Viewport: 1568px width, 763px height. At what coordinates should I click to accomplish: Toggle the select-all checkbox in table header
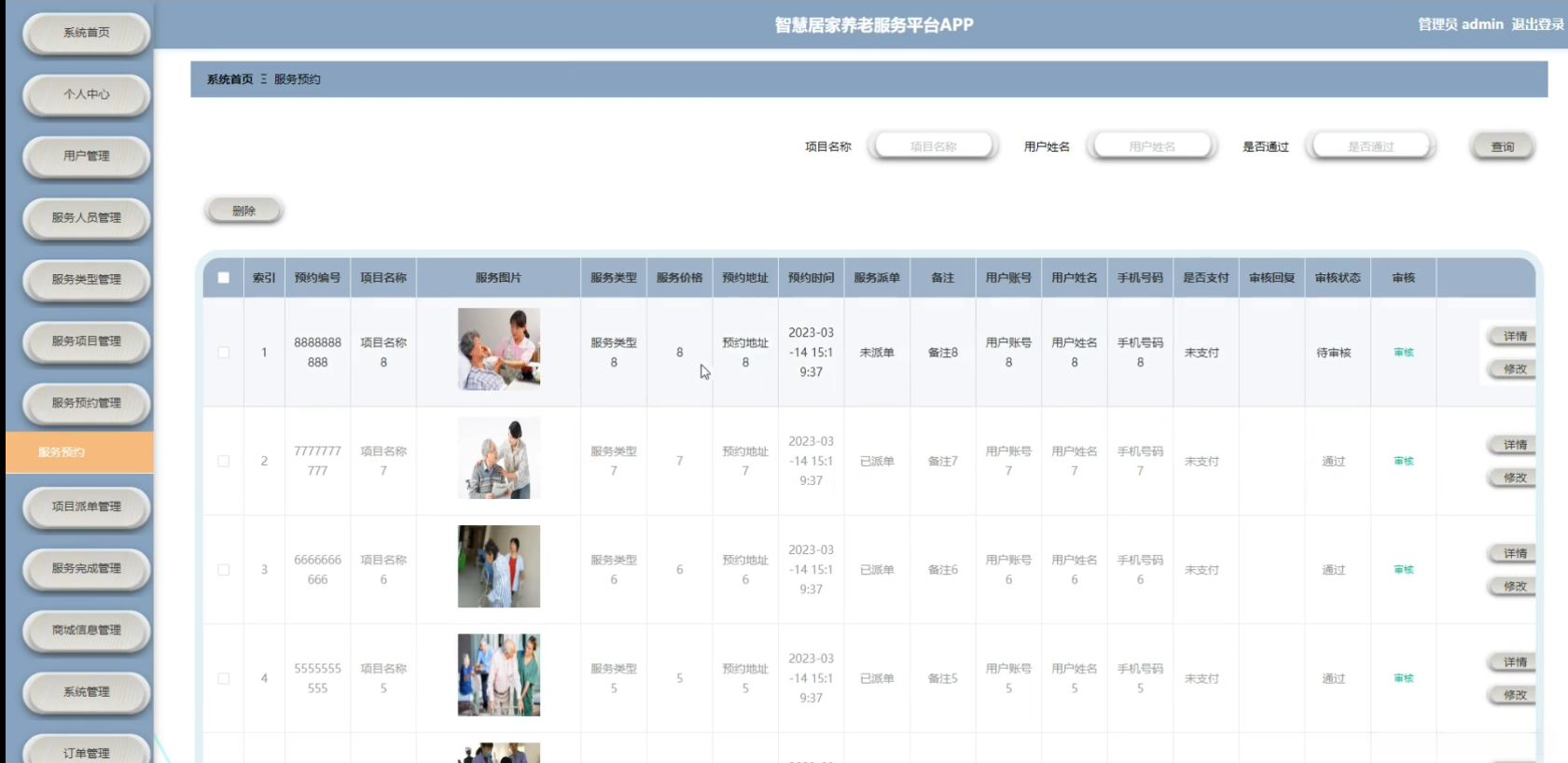[224, 277]
